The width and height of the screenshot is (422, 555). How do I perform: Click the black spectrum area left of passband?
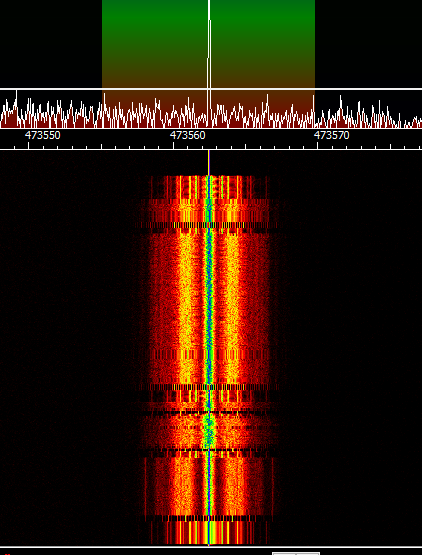click(x=51, y=44)
